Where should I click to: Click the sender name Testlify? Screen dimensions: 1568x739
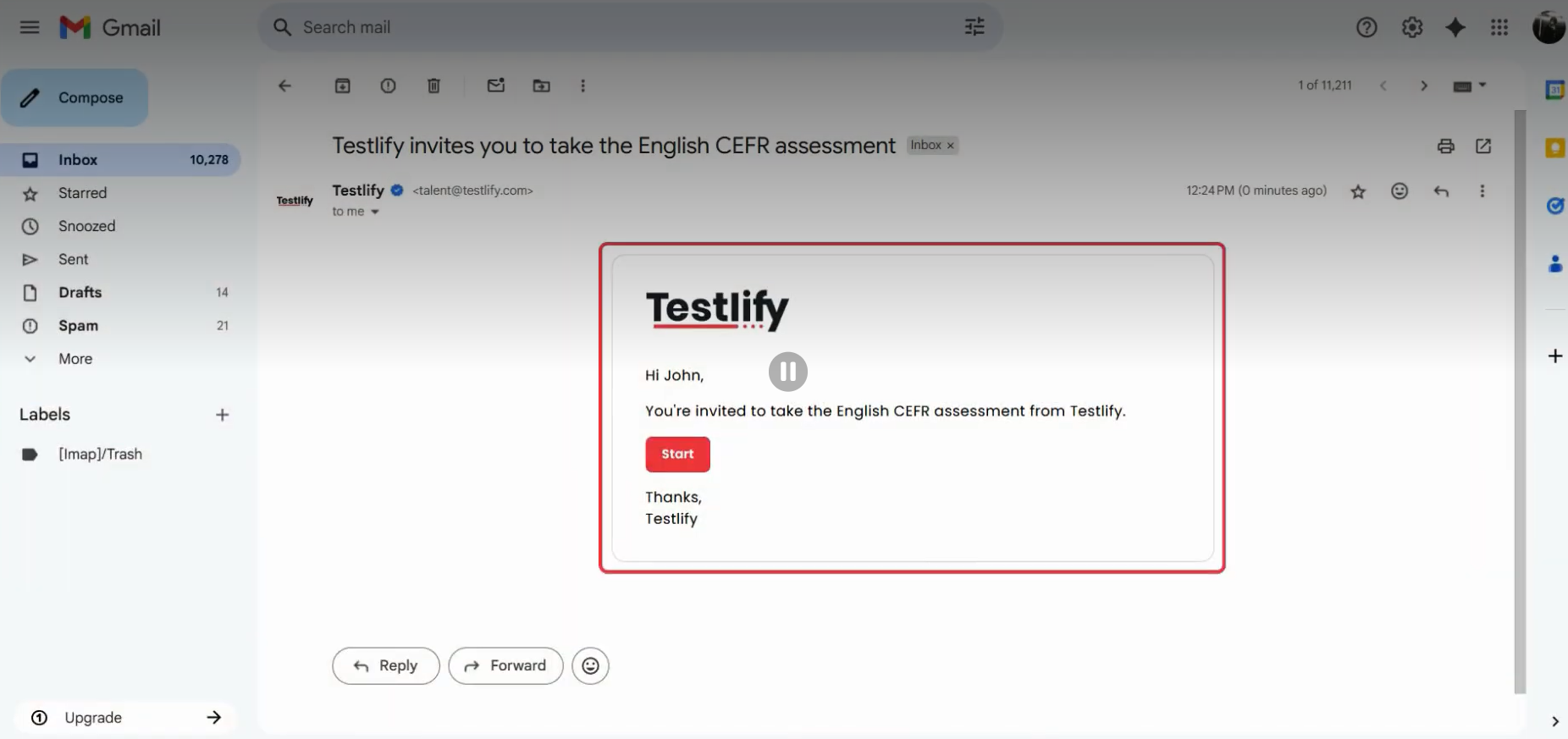tap(358, 190)
